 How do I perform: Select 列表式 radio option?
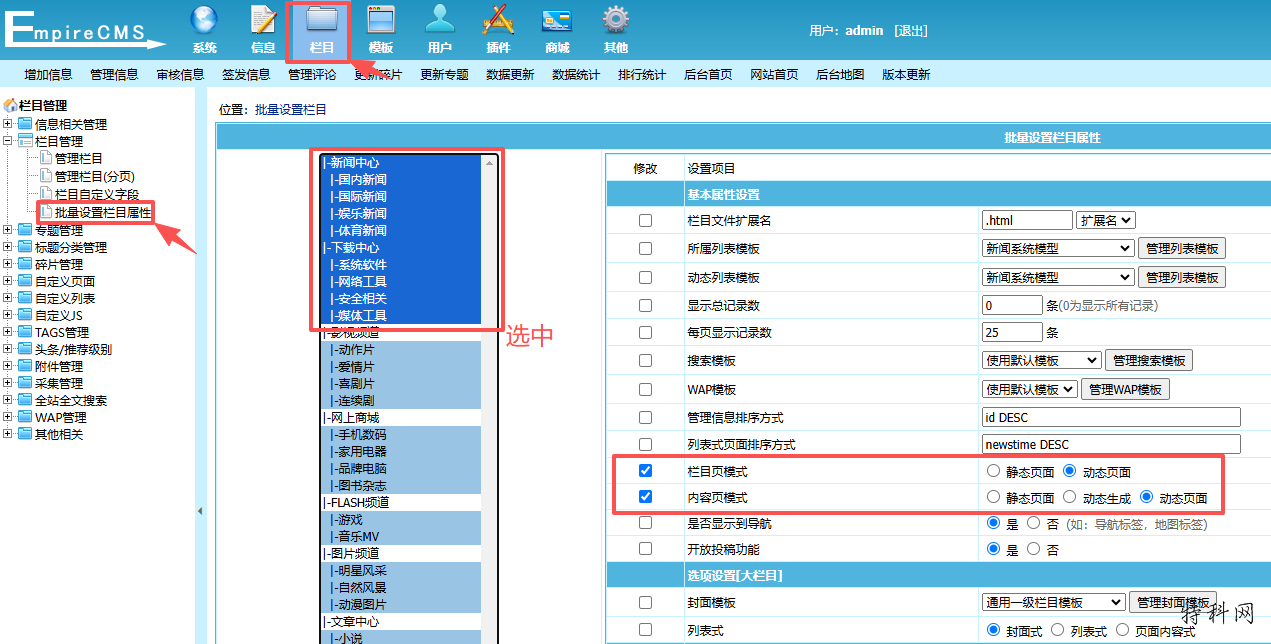[1058, 630]
